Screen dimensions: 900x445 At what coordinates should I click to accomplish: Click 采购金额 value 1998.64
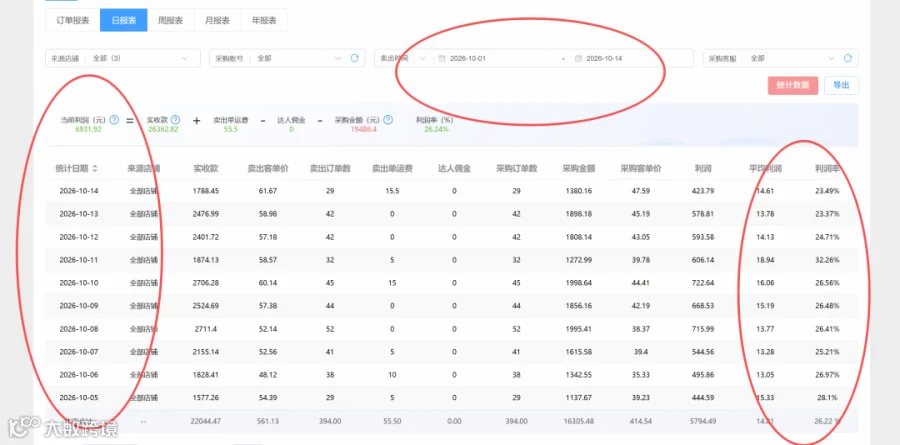coord(579,283)
